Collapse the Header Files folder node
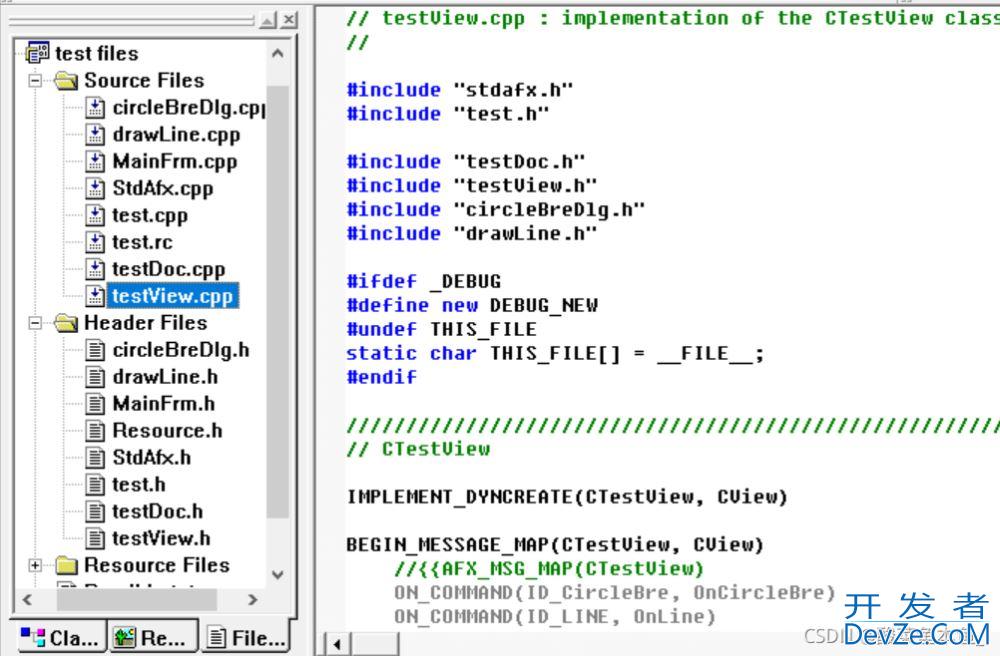This screenshot has width=1000, height=656. (35, 323)
